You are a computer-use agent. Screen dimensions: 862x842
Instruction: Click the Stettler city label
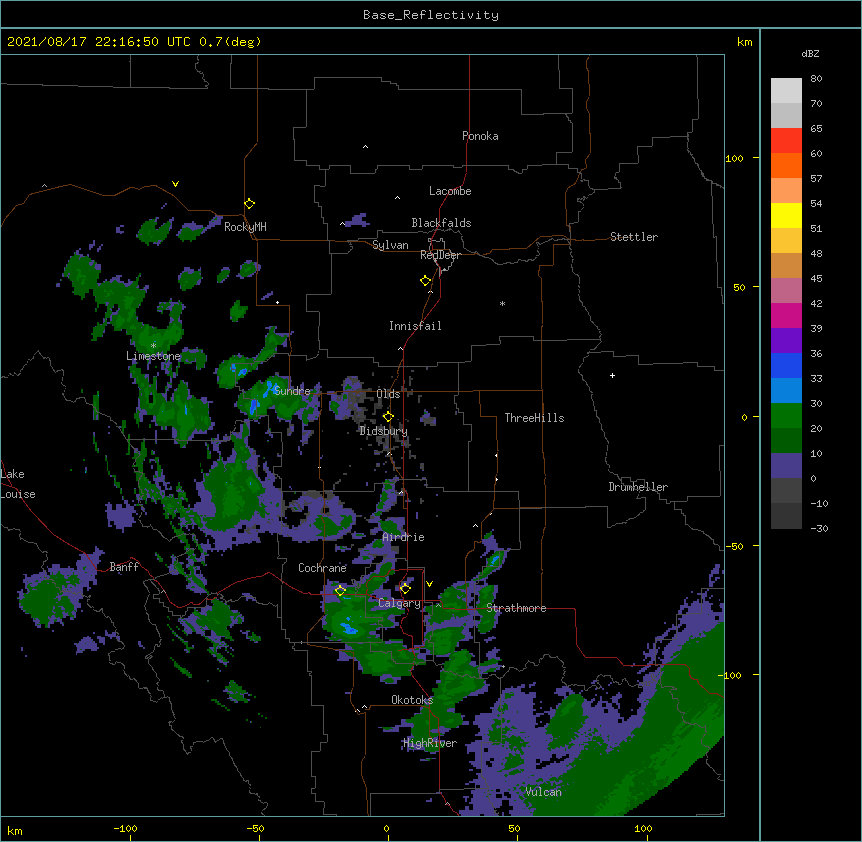coord(634,237)
